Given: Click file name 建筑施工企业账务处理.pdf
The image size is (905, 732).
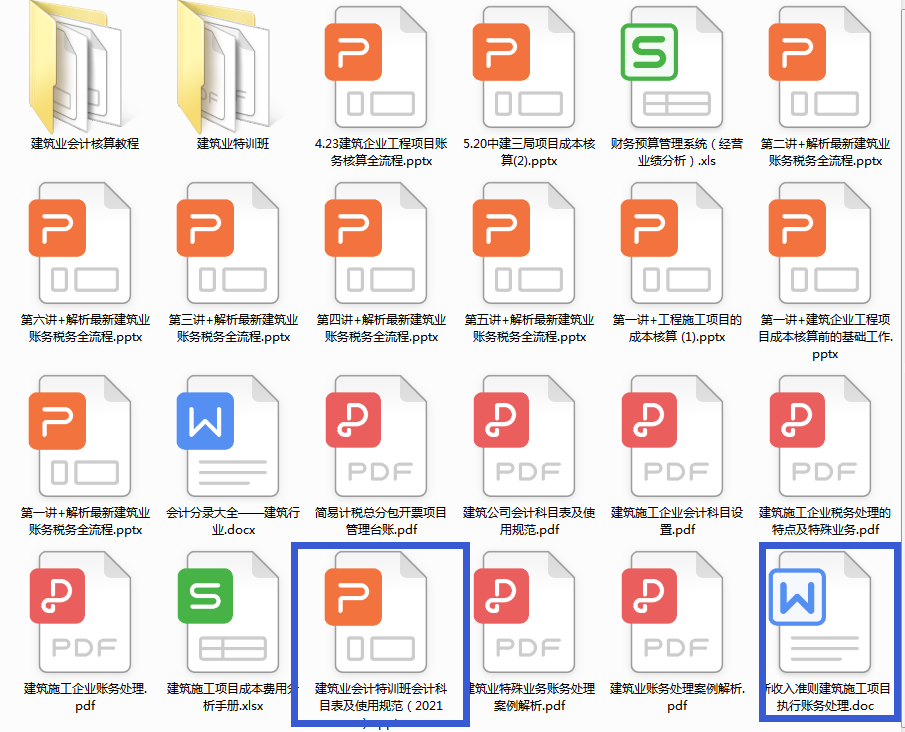Looking at the screenshot, I should pyautogui.click(x=85, y=697).
